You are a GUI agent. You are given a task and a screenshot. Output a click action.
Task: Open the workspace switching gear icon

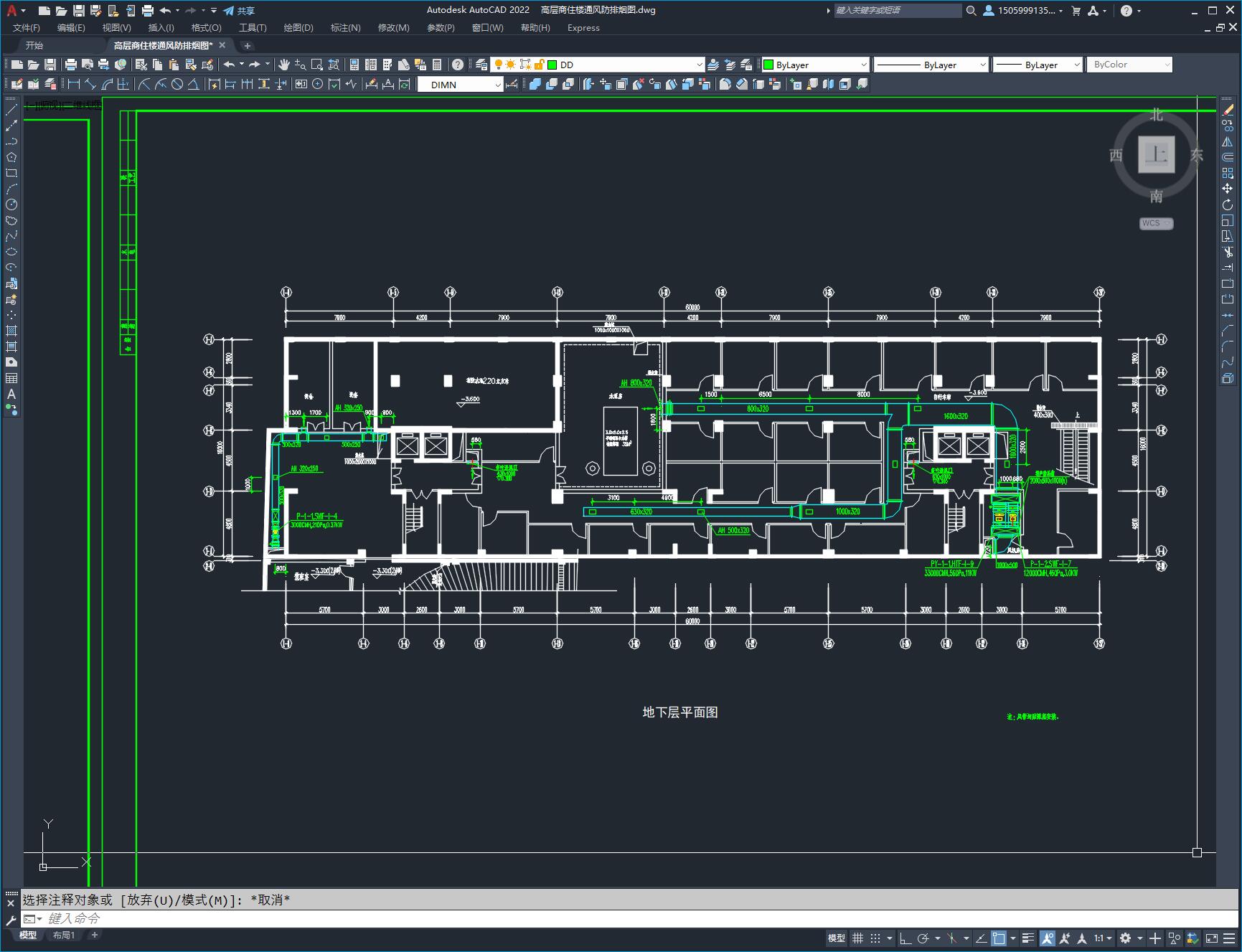pyautogui.click(x=1125, y=938)
